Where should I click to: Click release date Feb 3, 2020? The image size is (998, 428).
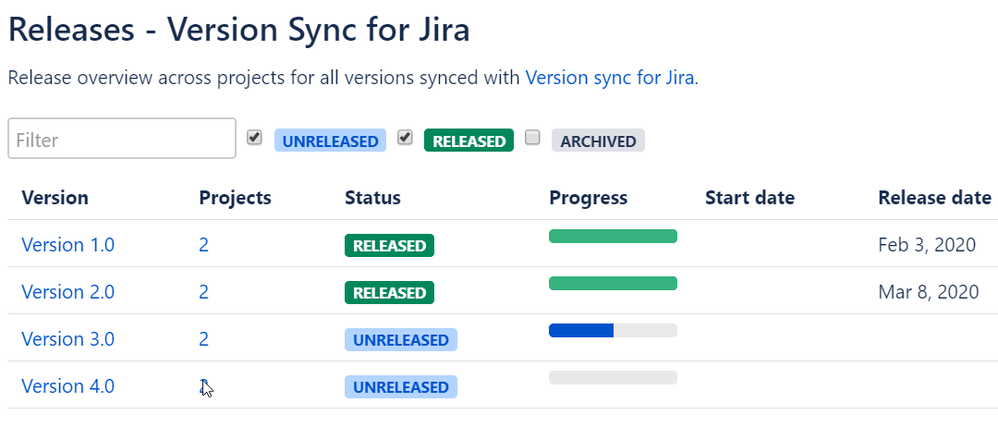[x=927, y=245]
